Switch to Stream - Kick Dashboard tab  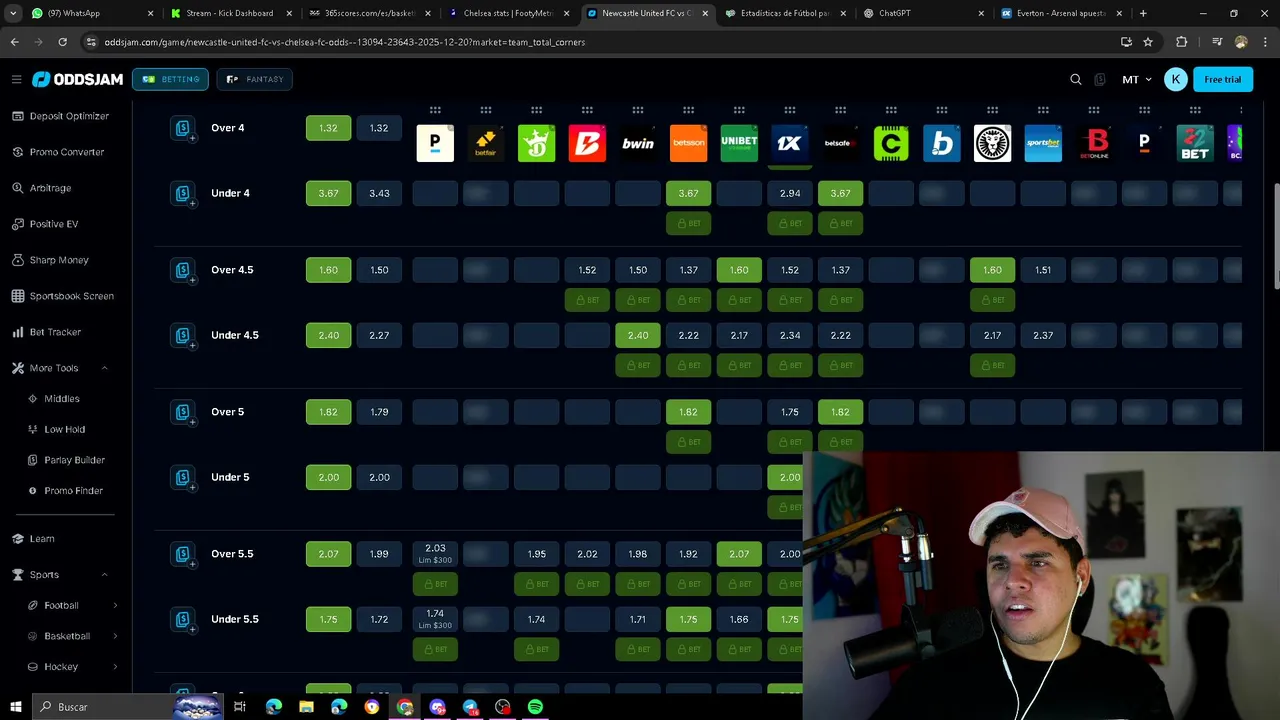[231, 13]
